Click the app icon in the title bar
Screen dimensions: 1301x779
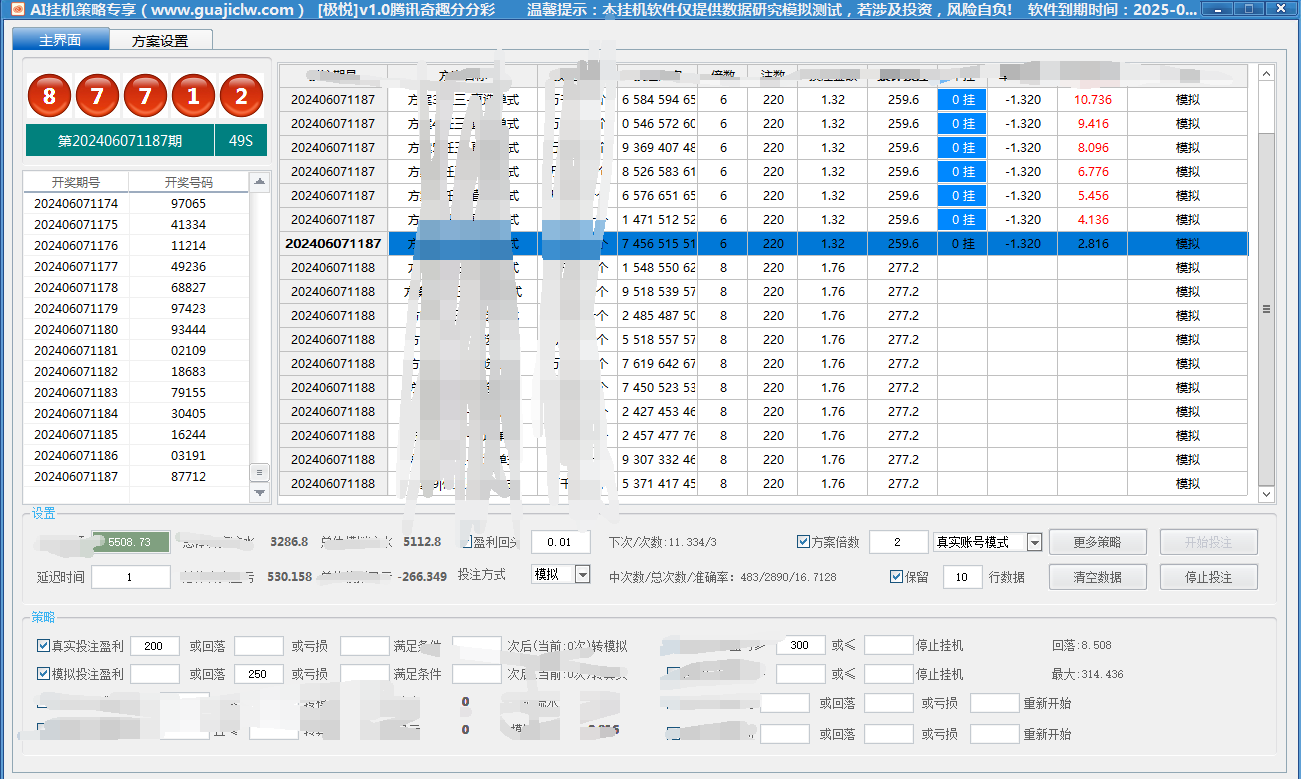16,9
